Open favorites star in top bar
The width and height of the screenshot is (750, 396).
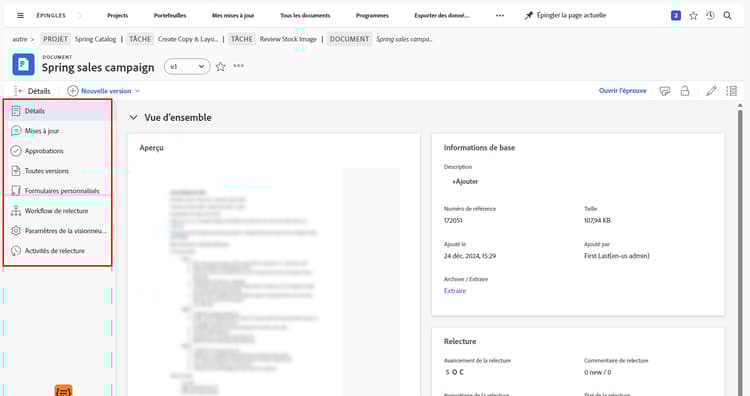[x=693, y=15]
